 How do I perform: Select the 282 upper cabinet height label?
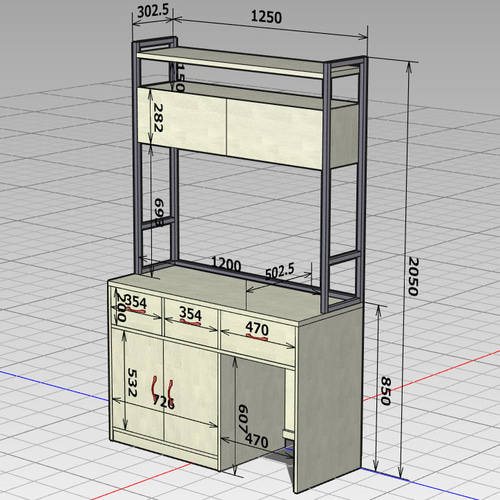(158, 118)
